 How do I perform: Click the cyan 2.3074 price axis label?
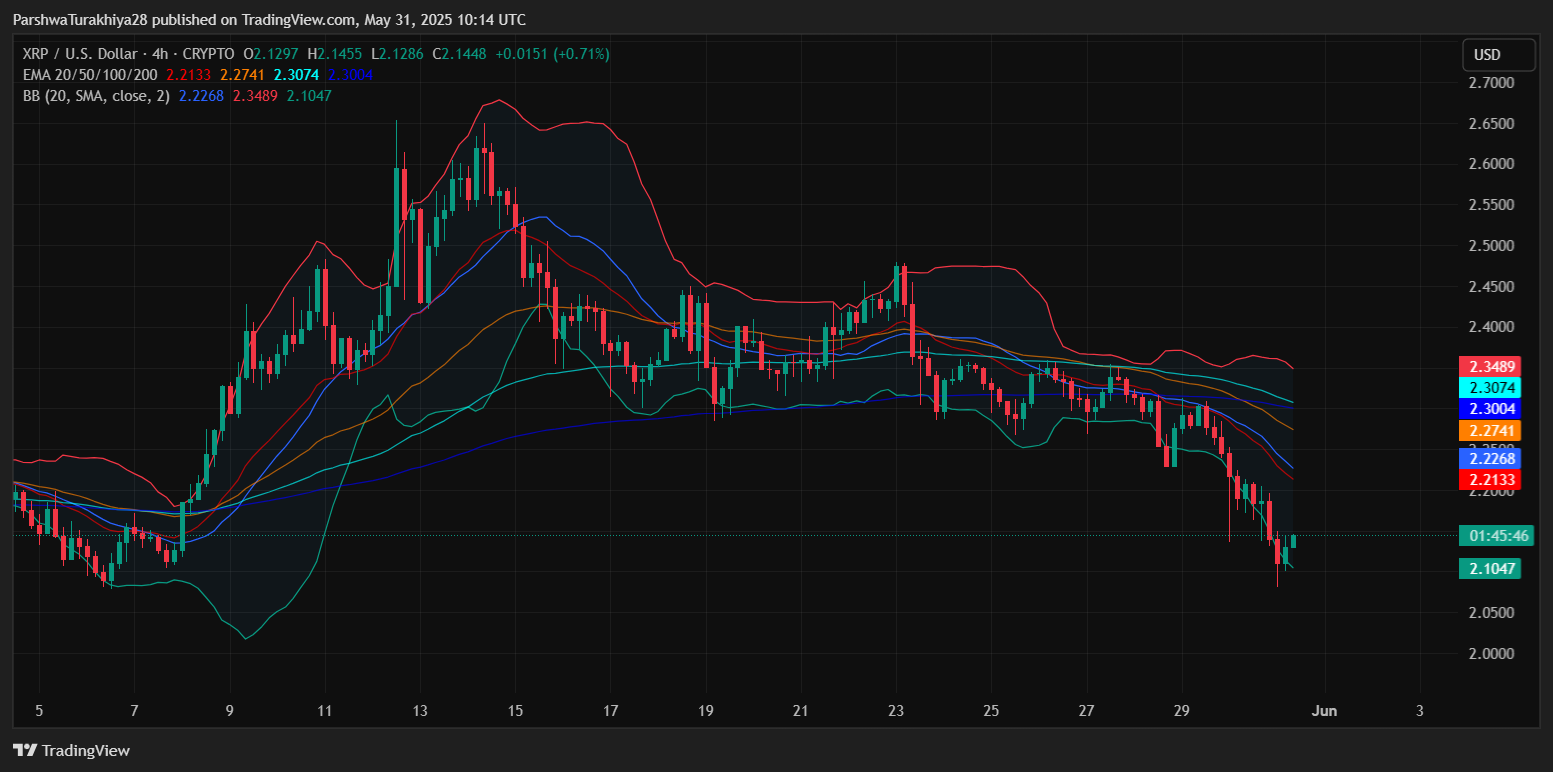[1489, 388]
